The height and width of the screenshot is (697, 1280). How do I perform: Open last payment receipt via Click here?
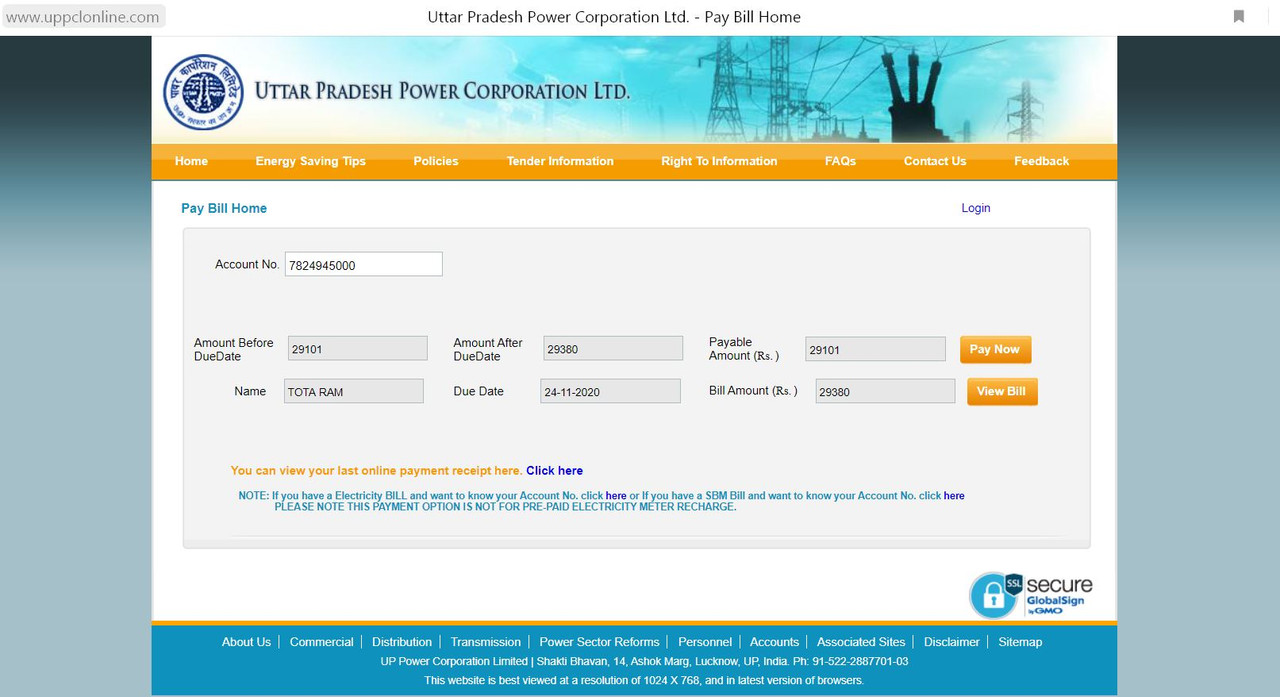[555, 471]
